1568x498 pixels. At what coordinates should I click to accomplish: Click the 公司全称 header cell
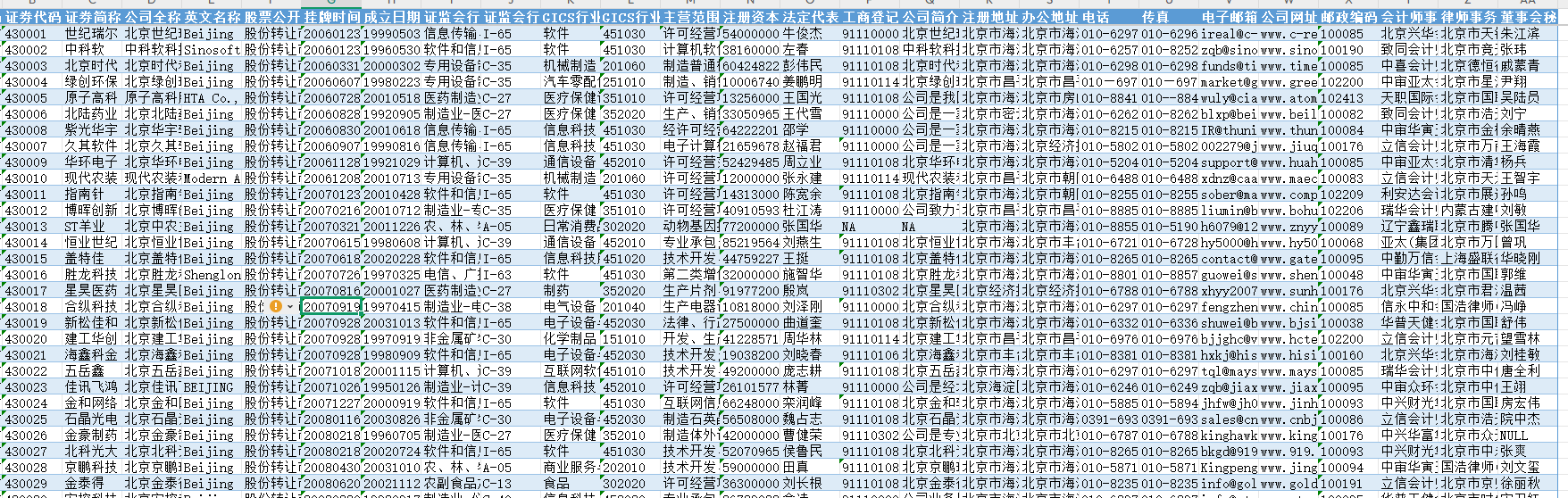click(153, 17)
